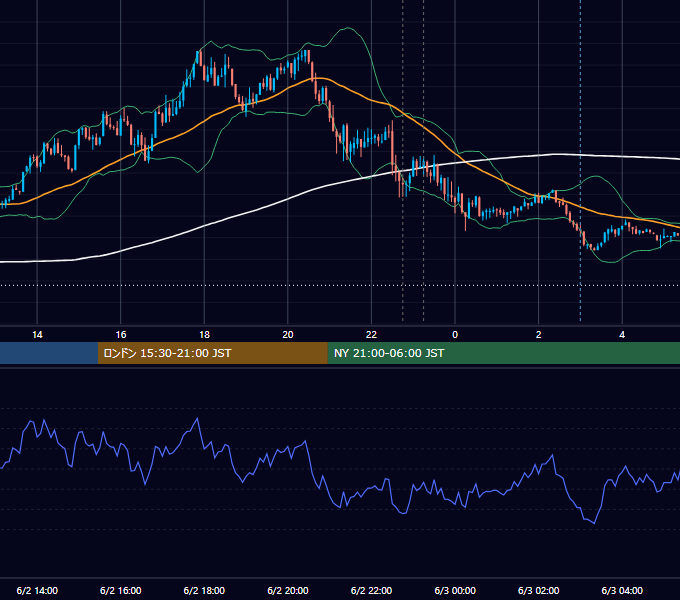The image size is (680, 600).
Task: Click the 22 hour axis label
Action: point(372,335)
